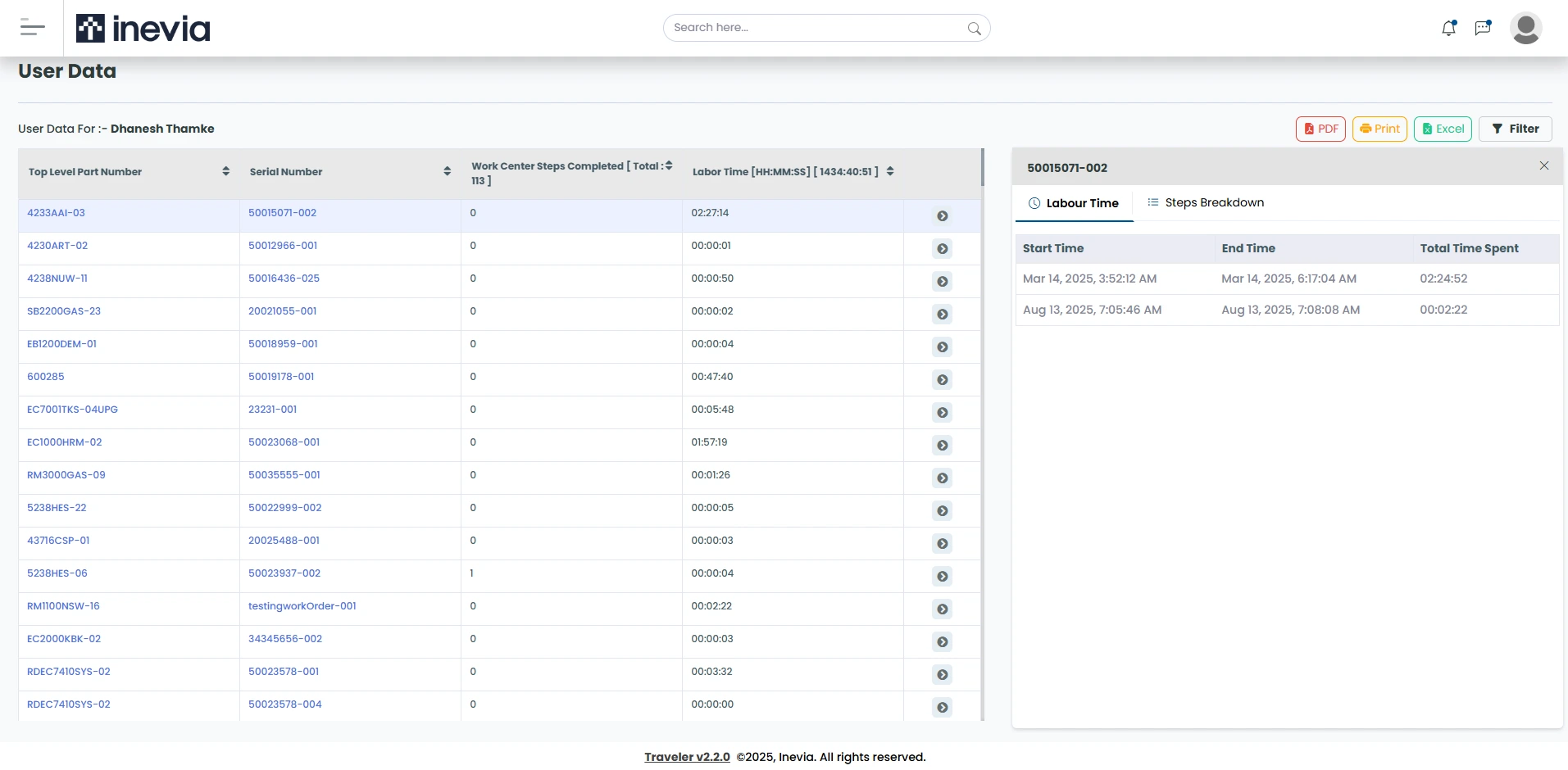The height and width of the screenshot is (770, 1568).
Task: Open the user profile avatar
Action: pos(1525,28)
